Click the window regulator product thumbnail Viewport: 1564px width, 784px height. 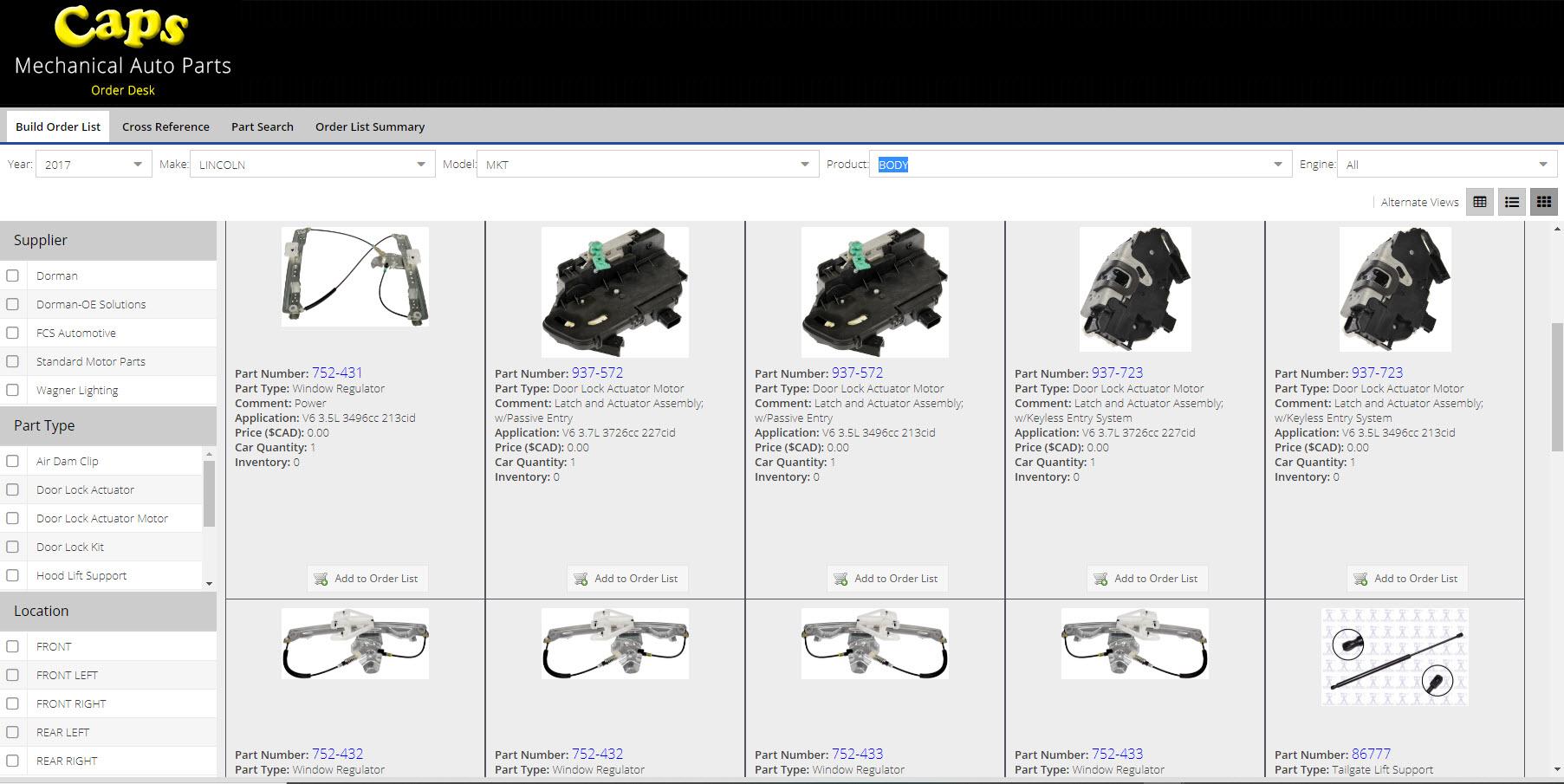354,275
